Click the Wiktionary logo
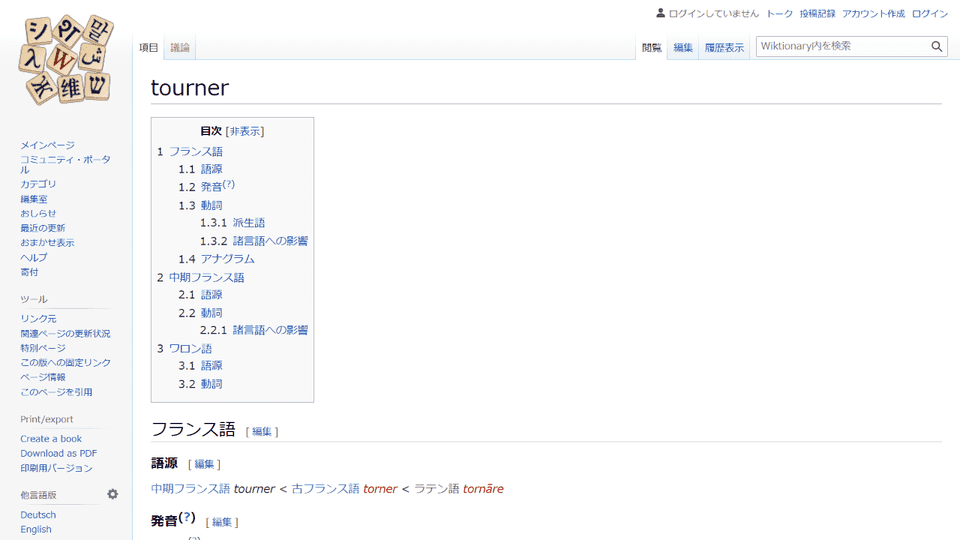960x540 pixels. (x=65, y=60)
